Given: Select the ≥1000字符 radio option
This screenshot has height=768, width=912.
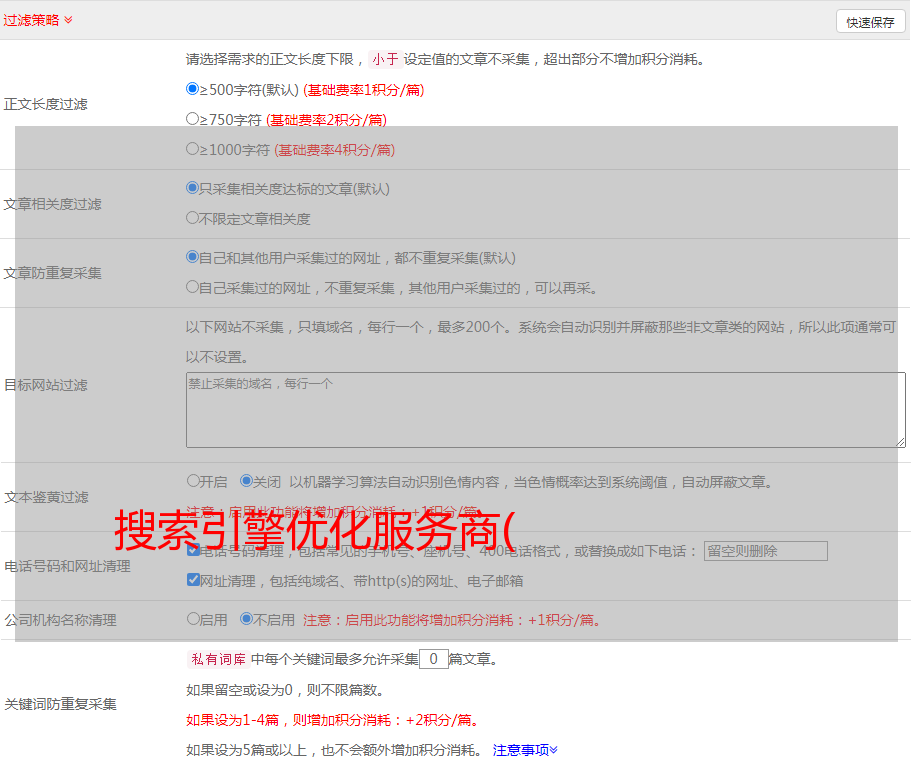Looking at the screenshot, I should point(192,149).
